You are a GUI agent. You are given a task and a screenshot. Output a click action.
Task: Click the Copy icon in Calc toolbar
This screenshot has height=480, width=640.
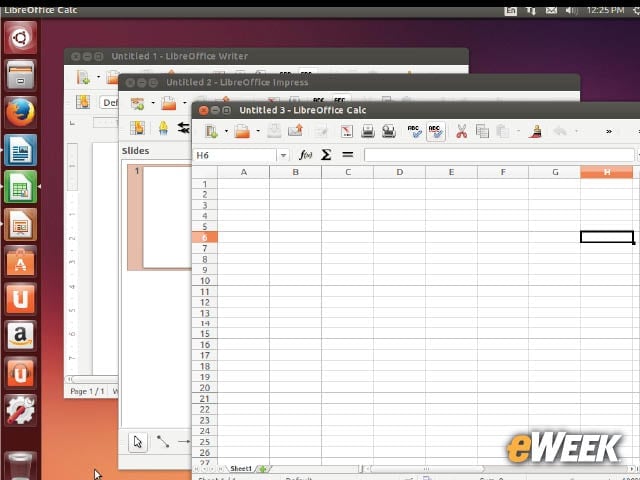(x=482, y=131)
